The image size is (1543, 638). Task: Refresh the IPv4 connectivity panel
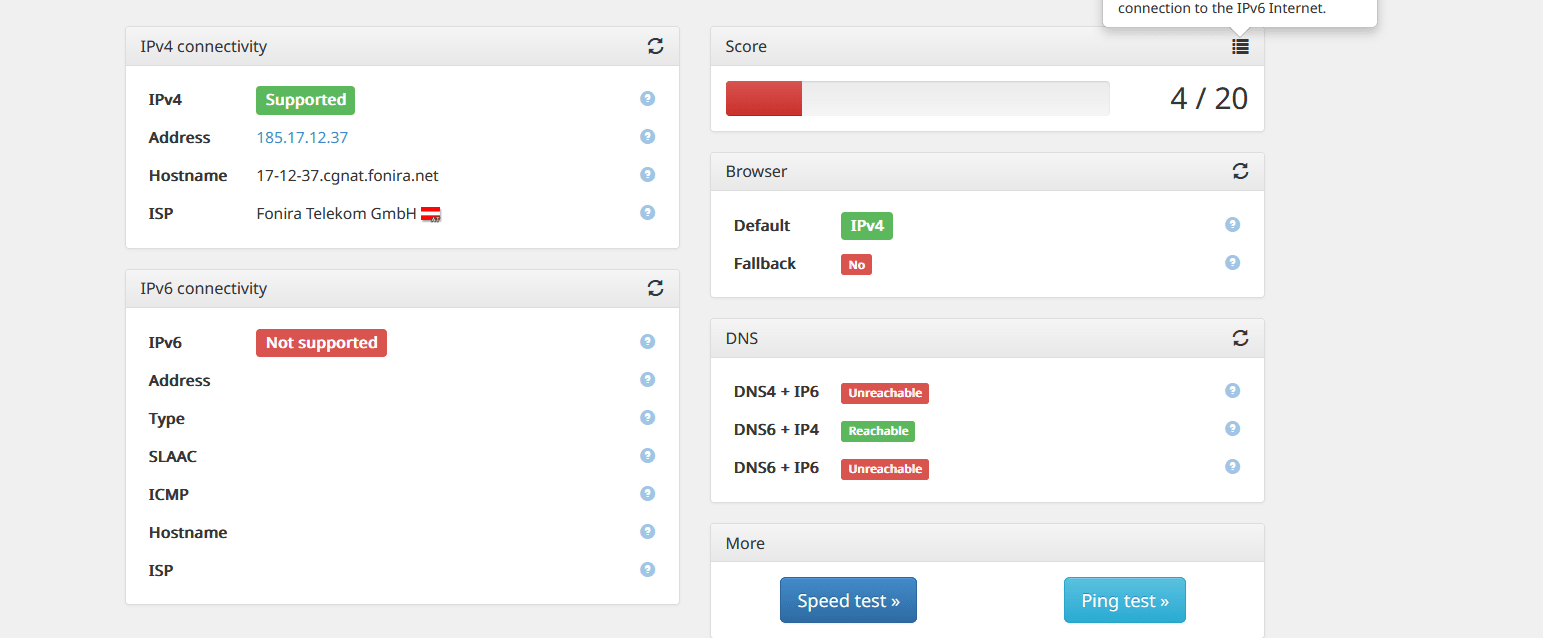point(655,46)
